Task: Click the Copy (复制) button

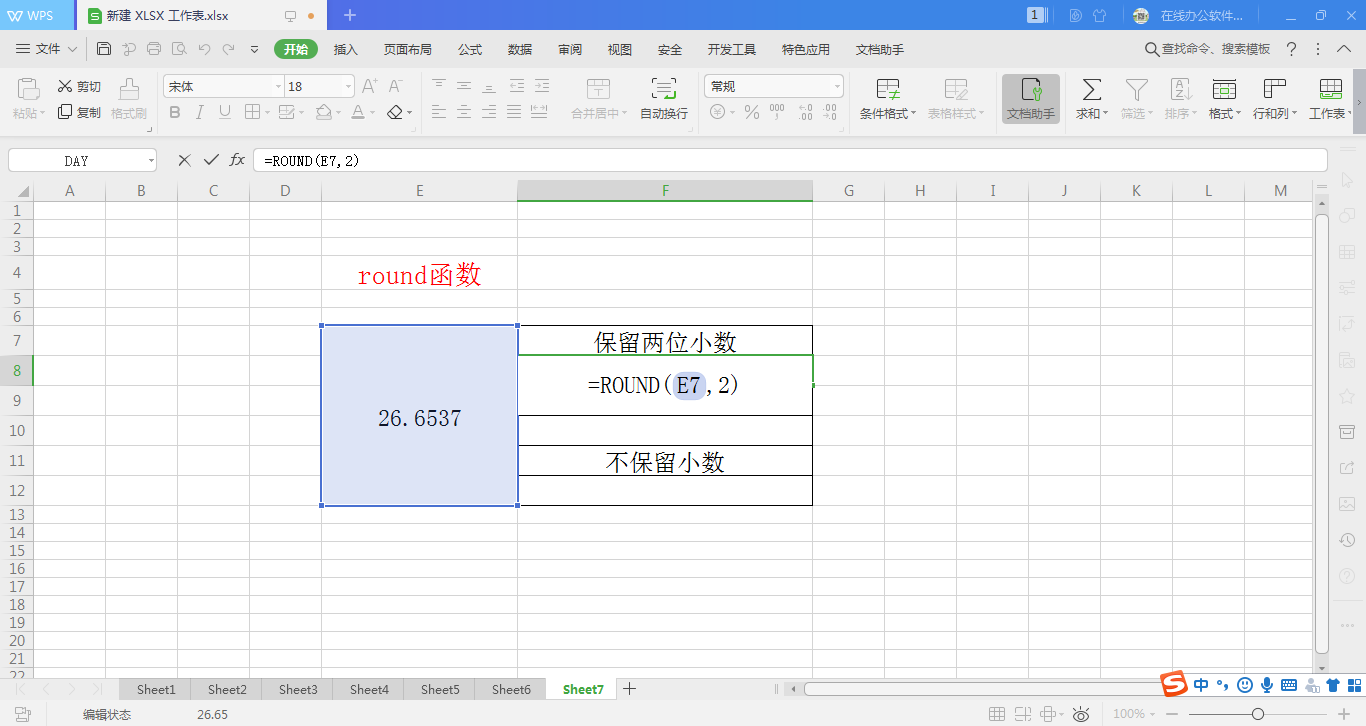Action: click(79, 113)
